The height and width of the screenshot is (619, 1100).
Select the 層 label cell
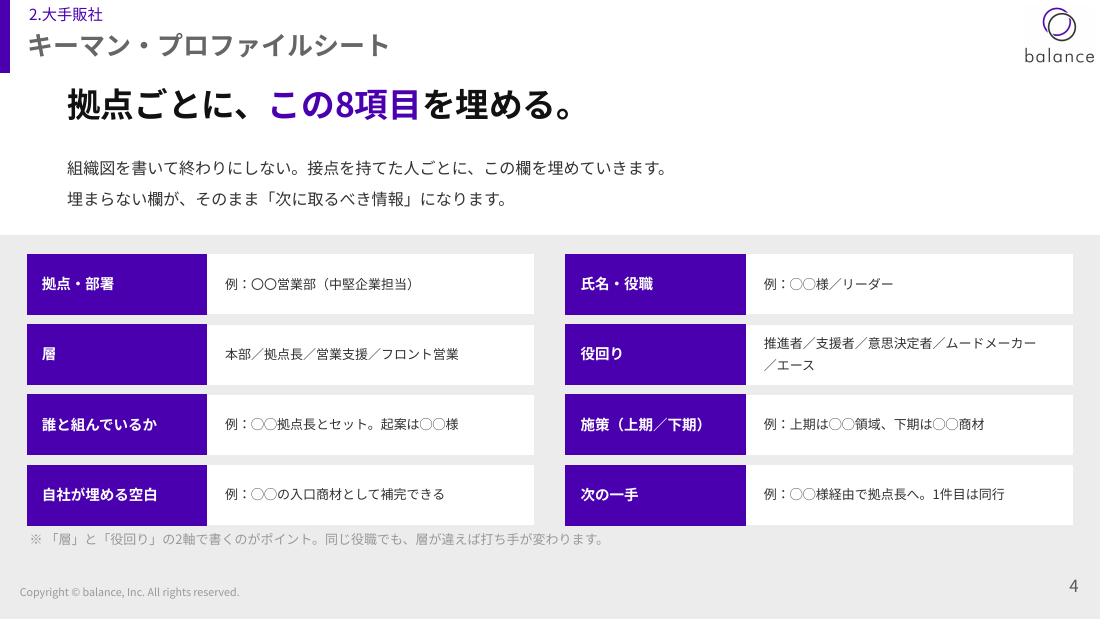point(117,354)
